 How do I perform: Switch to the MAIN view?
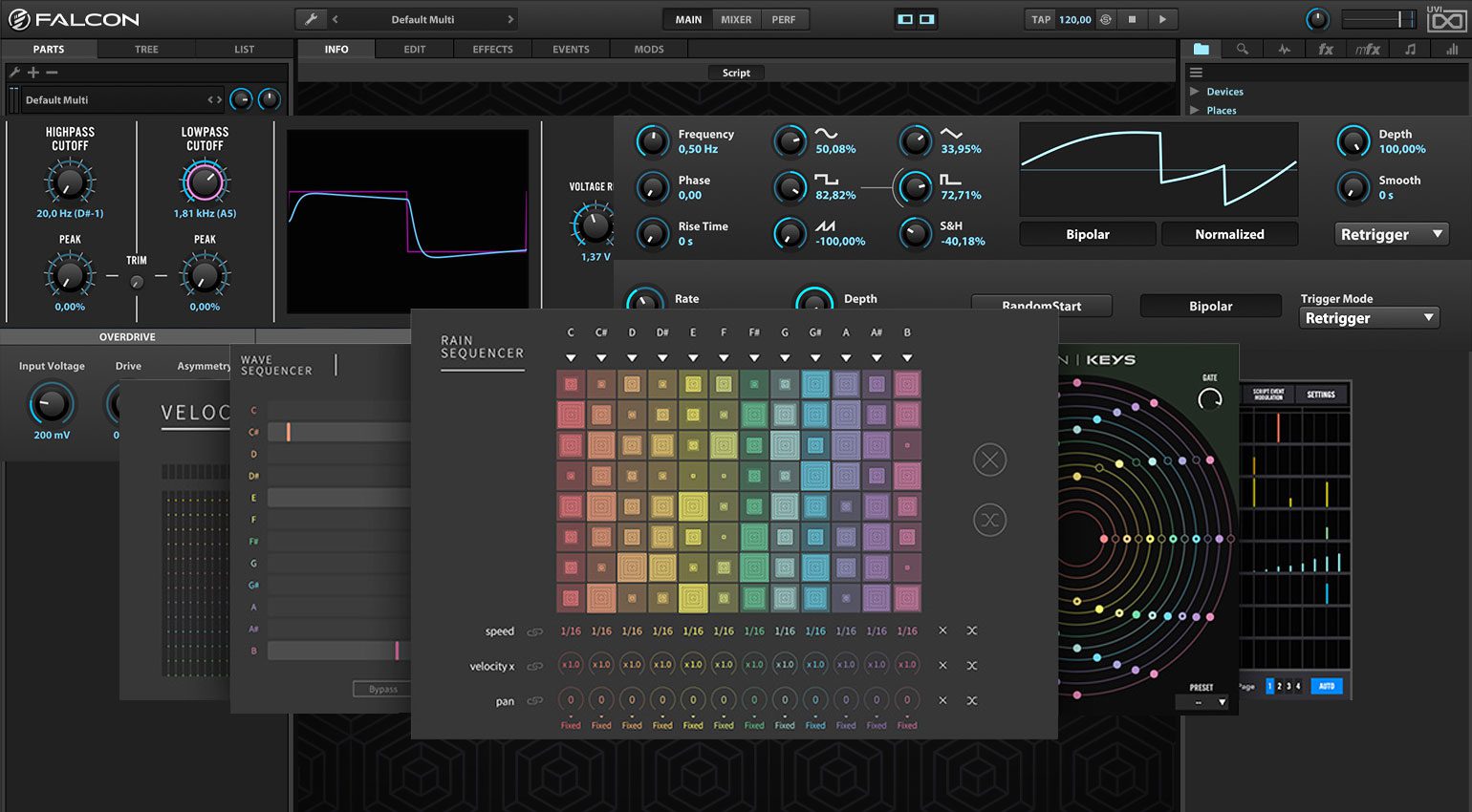click(688, 19)
